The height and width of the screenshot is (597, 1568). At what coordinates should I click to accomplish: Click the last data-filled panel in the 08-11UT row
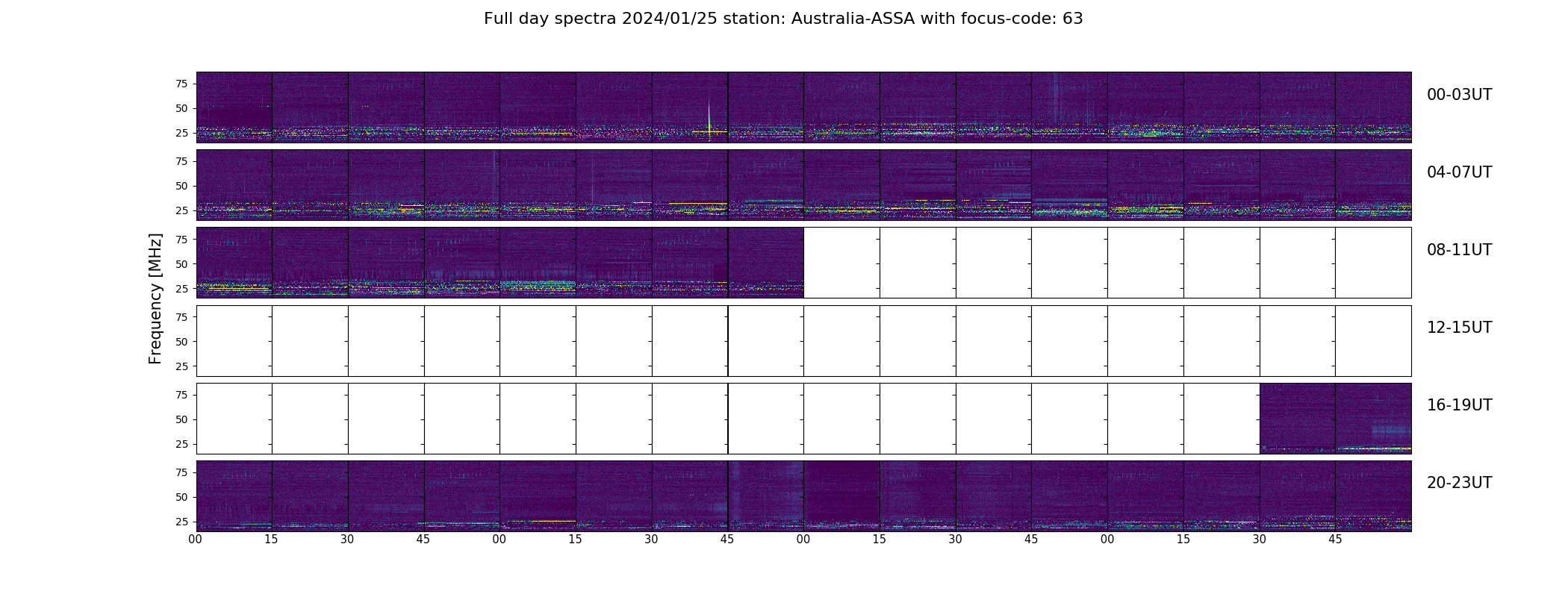coord(766,263)
